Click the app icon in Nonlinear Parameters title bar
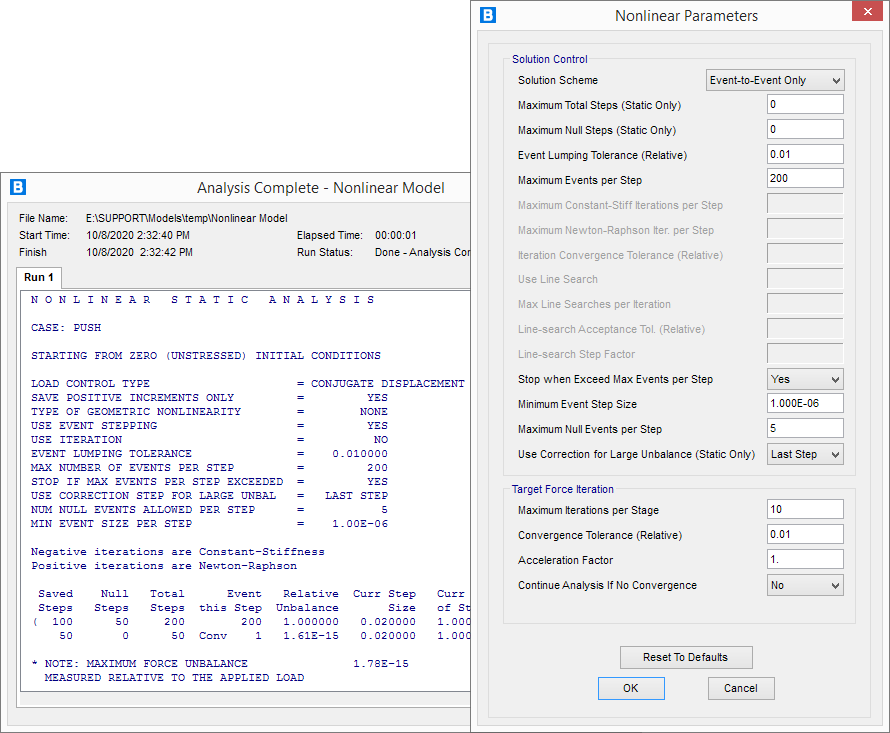Image resolution: width=890 pixels, height=733 pixels. [x=488, y=15]
